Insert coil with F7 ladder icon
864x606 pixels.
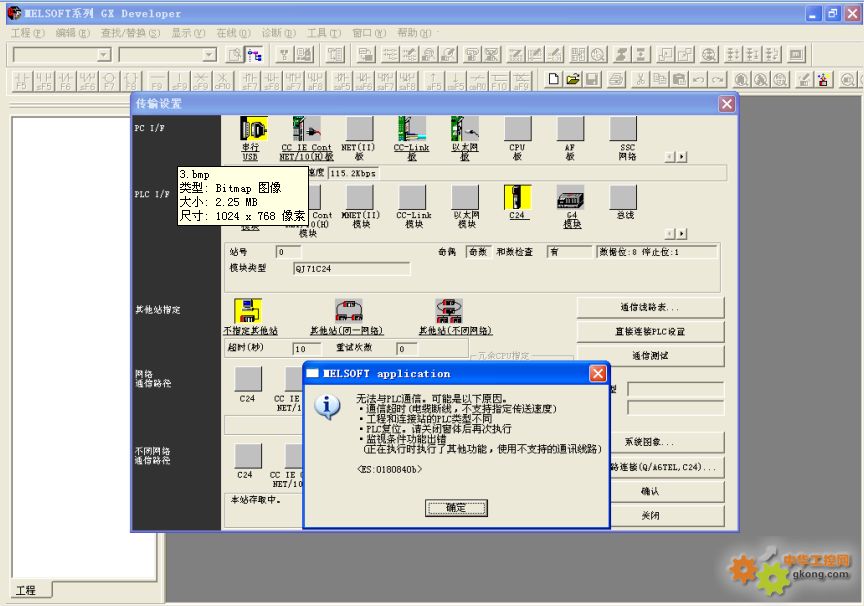[110, 81]
